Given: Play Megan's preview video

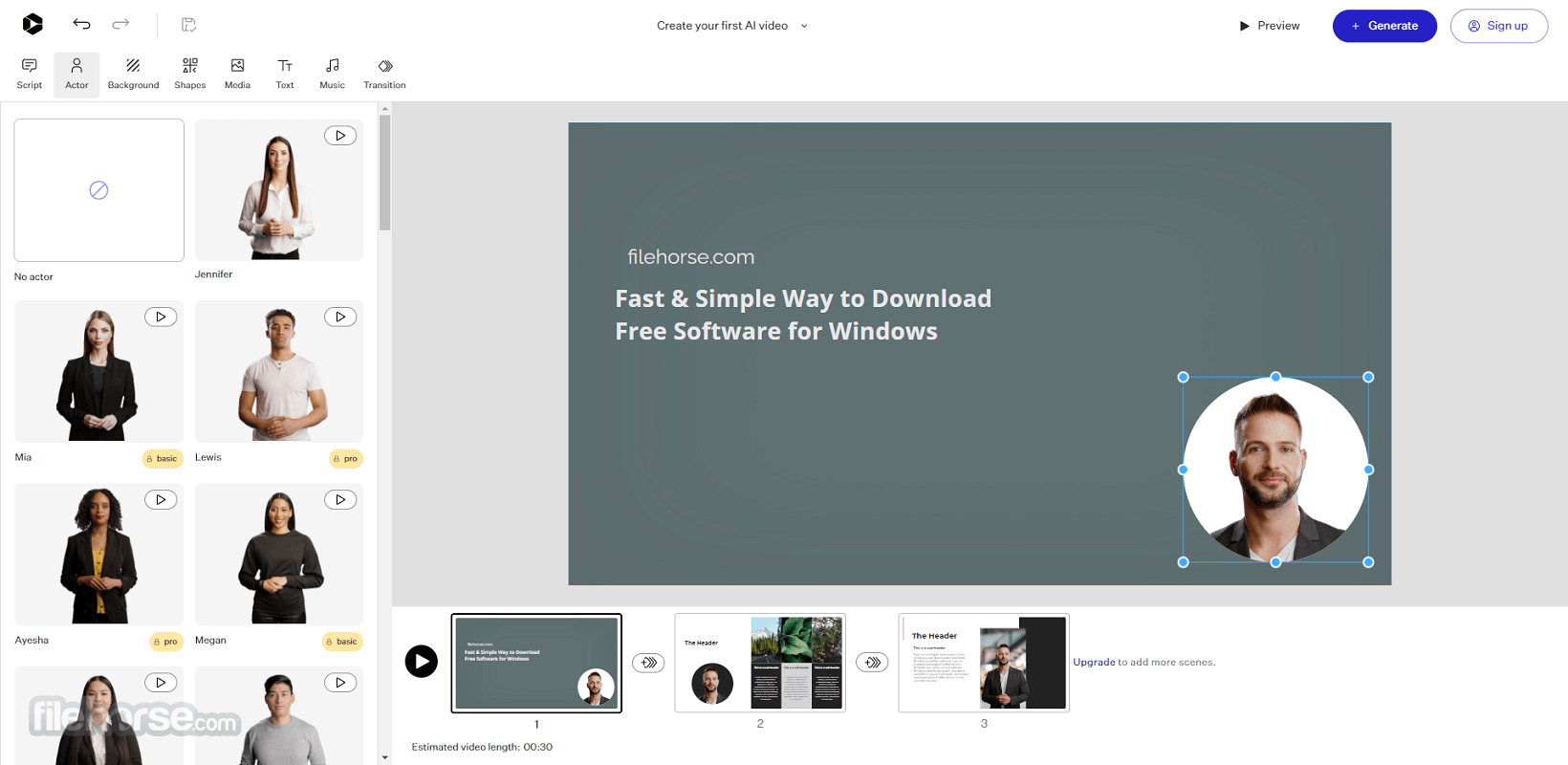Looking at the screenshot, I should coord(340,499).
